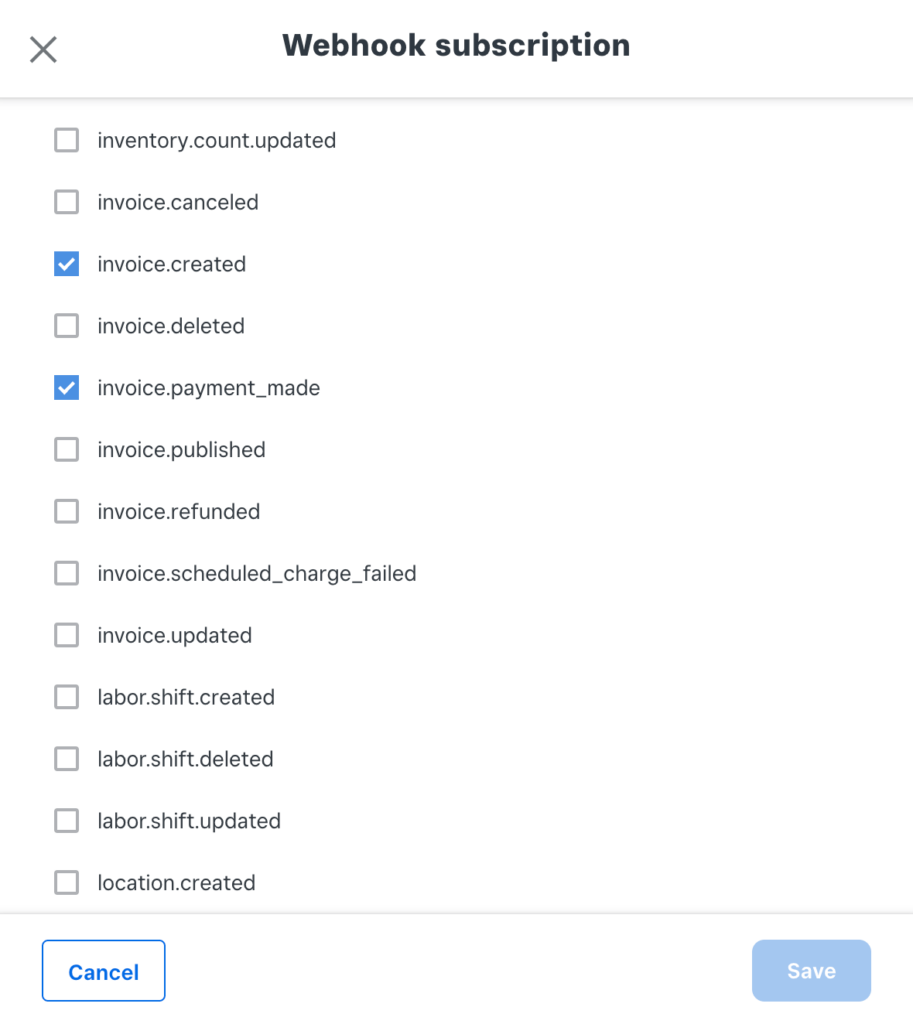The image size is (913, 1024).
Task: Uncheck the invoice.created checkbox
Action: tap(67, 264)
